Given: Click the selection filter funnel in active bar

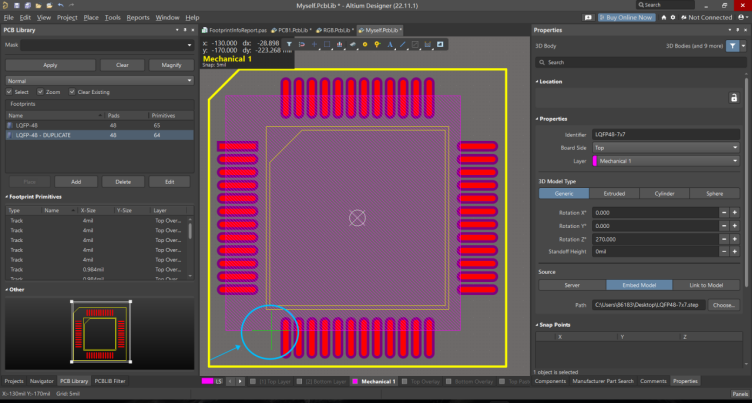Looking at the screenshot, I should click(x=289, y=44).
